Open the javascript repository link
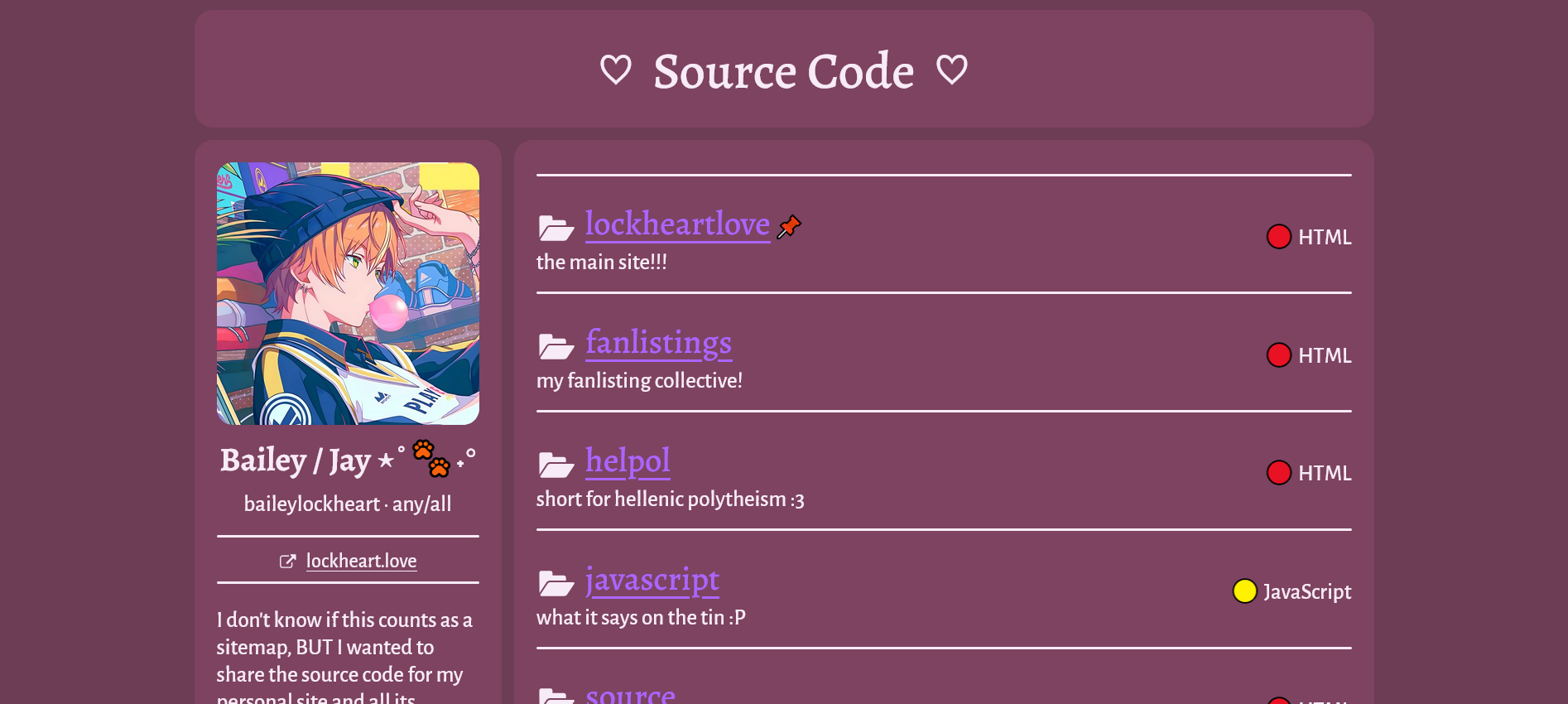 point(652,580)
